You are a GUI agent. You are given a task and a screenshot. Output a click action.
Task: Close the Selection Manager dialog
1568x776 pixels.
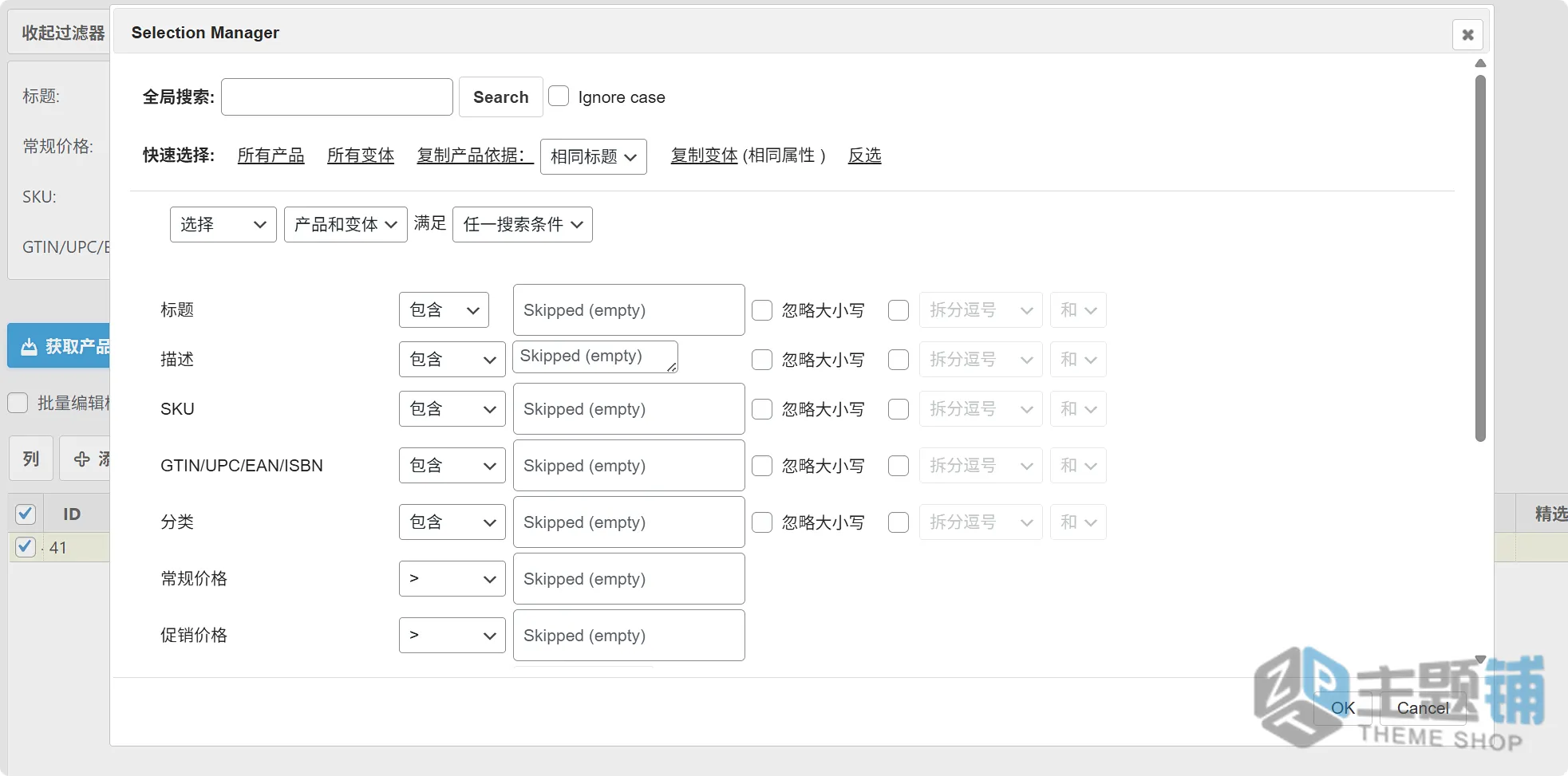click(1467, 34)
